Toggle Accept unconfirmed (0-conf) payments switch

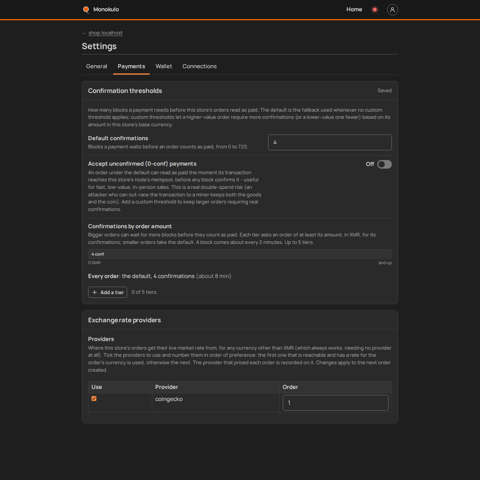pyautogui.click(x=384, y=164)
